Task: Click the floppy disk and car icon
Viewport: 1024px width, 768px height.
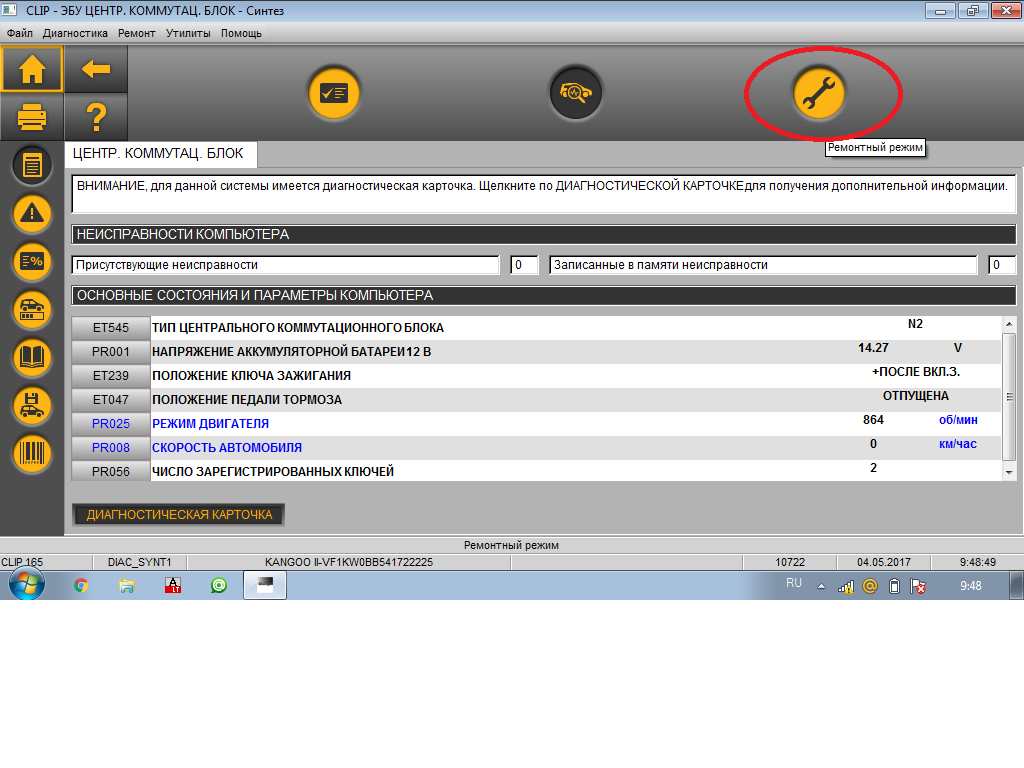Action: tap(32, 405)
